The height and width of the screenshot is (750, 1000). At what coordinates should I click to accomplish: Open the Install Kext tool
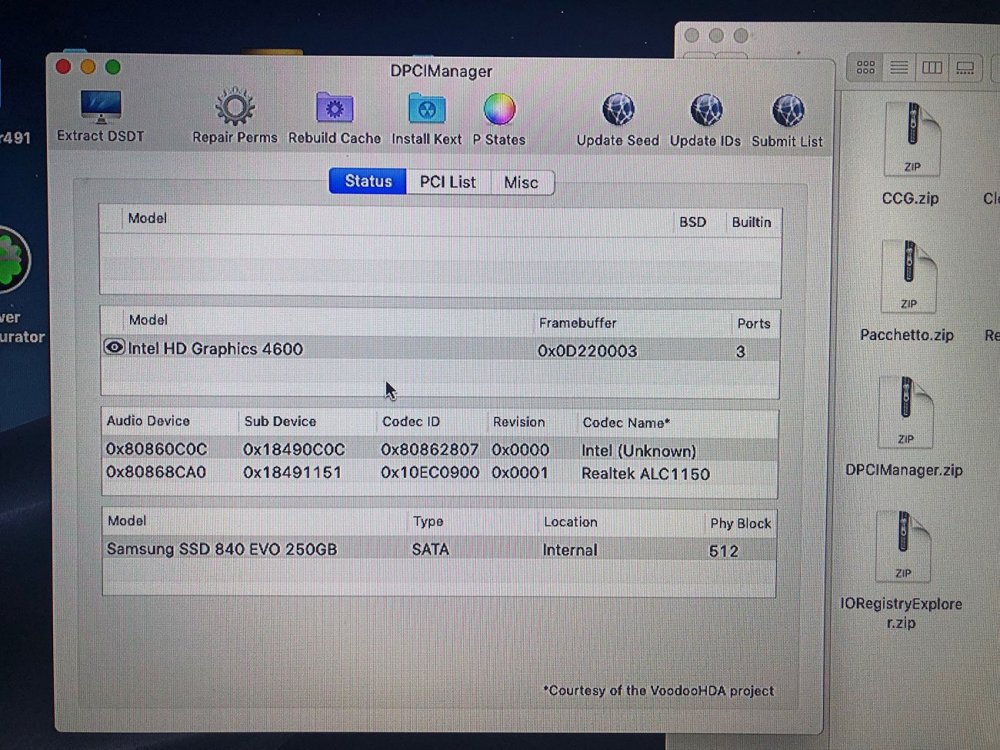pos(426,110)
